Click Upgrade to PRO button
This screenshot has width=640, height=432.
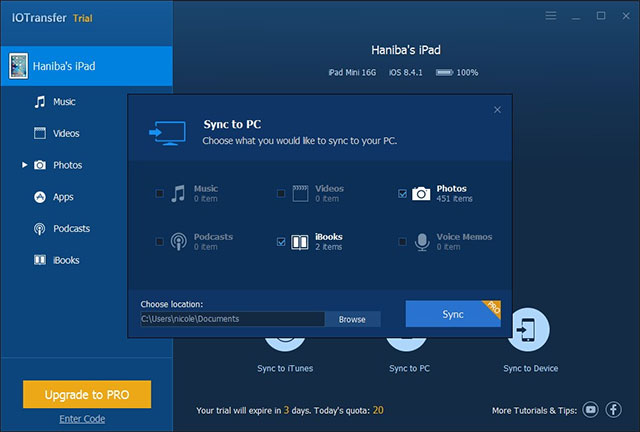pos(87,394)
